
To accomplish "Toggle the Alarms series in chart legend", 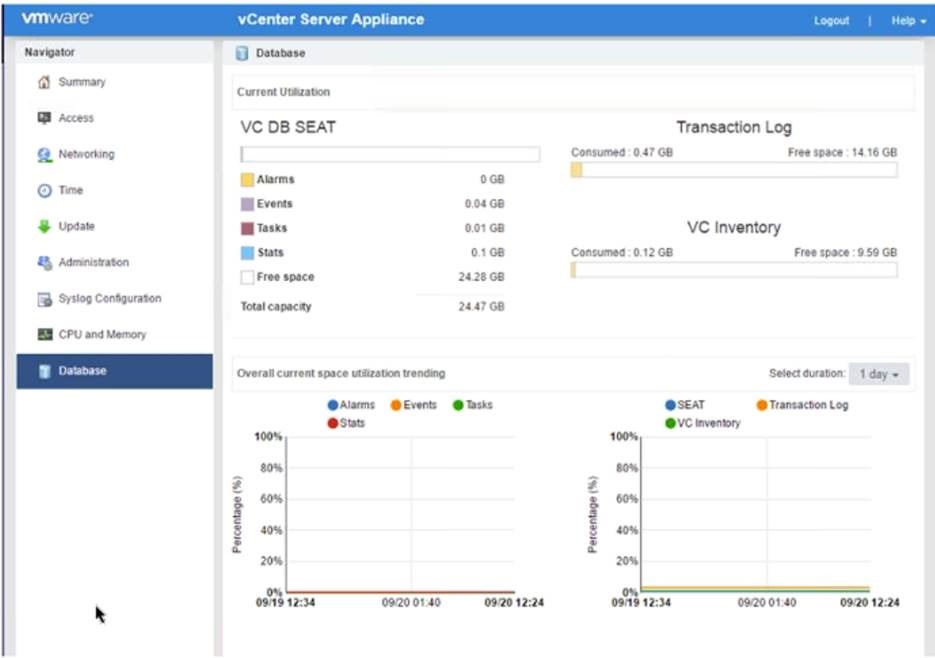I will 350,405.
